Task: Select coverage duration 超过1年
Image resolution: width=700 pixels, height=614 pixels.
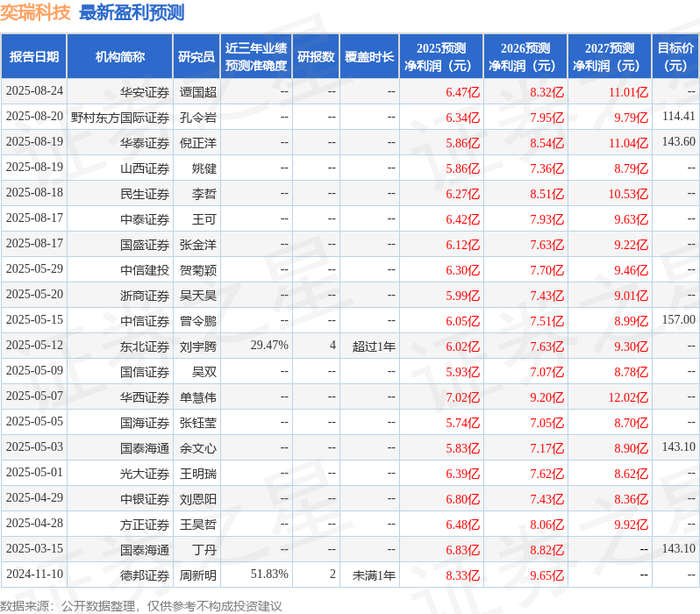Action: coord(374,347)
